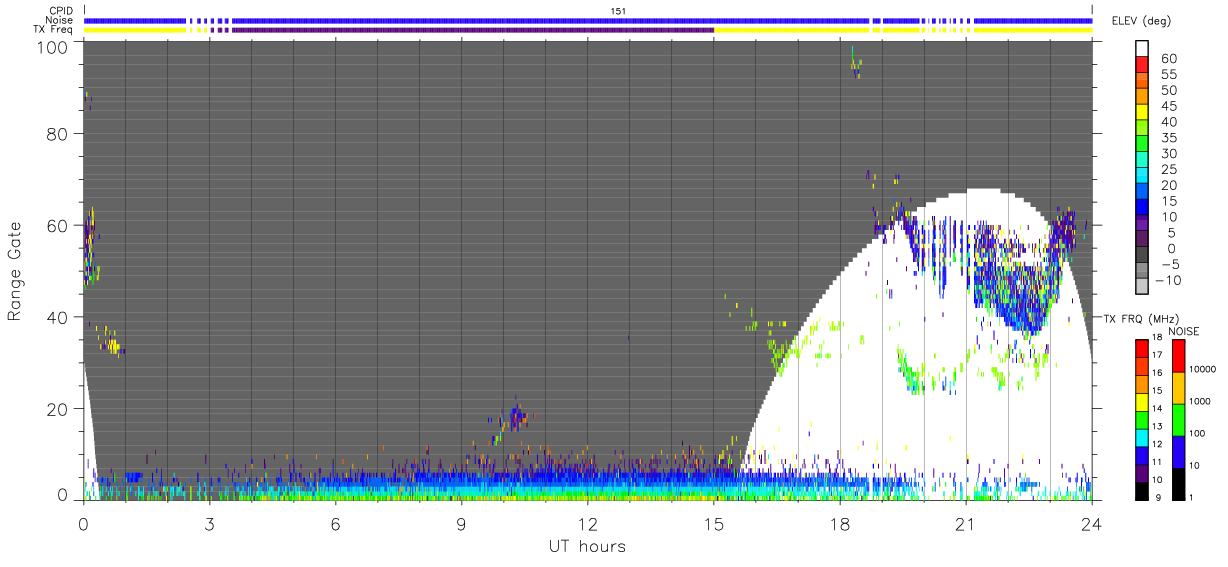Screen dimensions: 1228x567
Task: Click the 'UT hours' x-axis title
Action: (x=586, y=547)
